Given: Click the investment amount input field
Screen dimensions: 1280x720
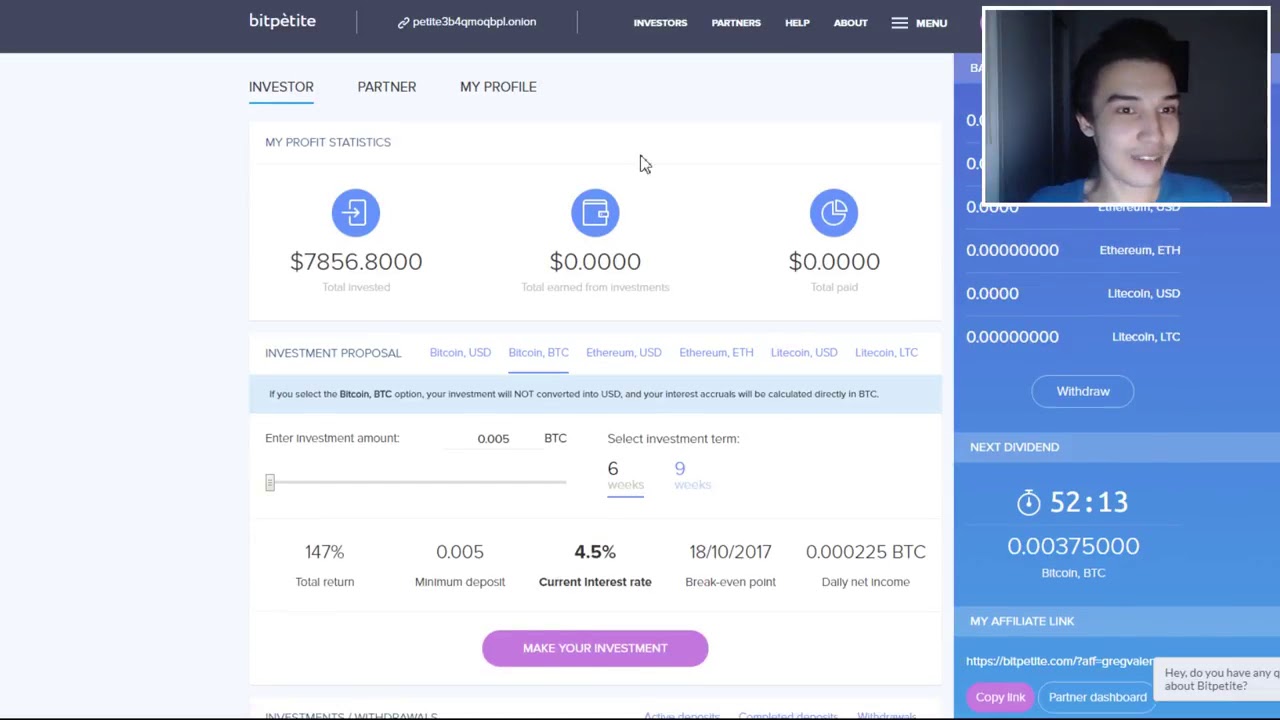Looking at the screenshot, I should [x=493, y=439].
